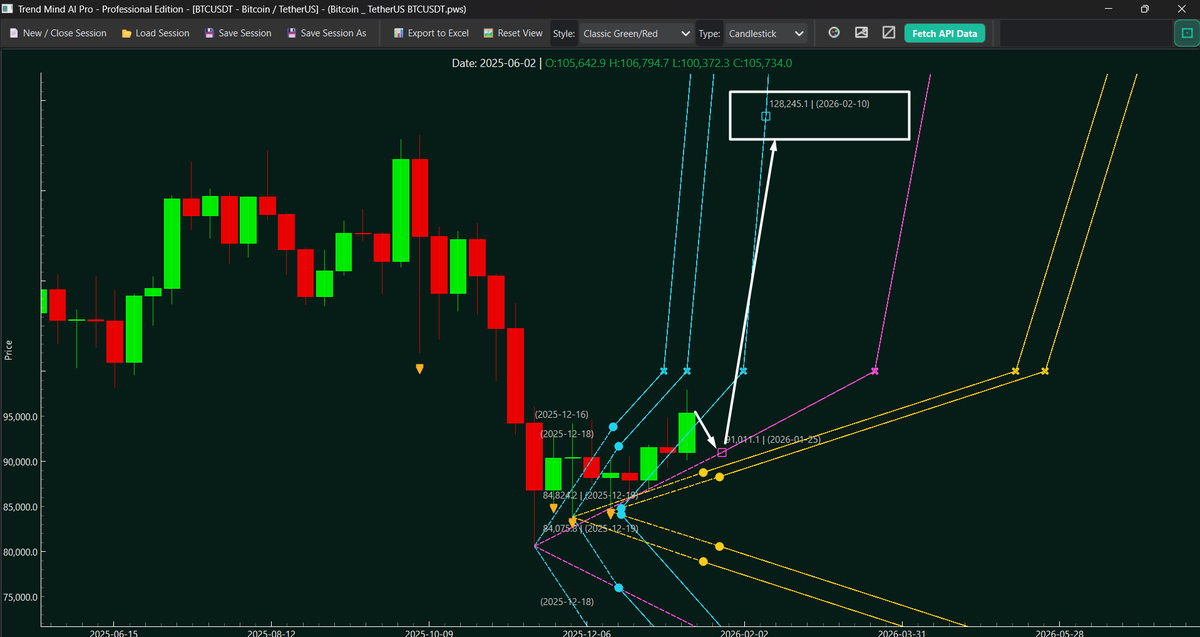
Task: Click the image snapshot icon in toolbar
Action: 861,33
